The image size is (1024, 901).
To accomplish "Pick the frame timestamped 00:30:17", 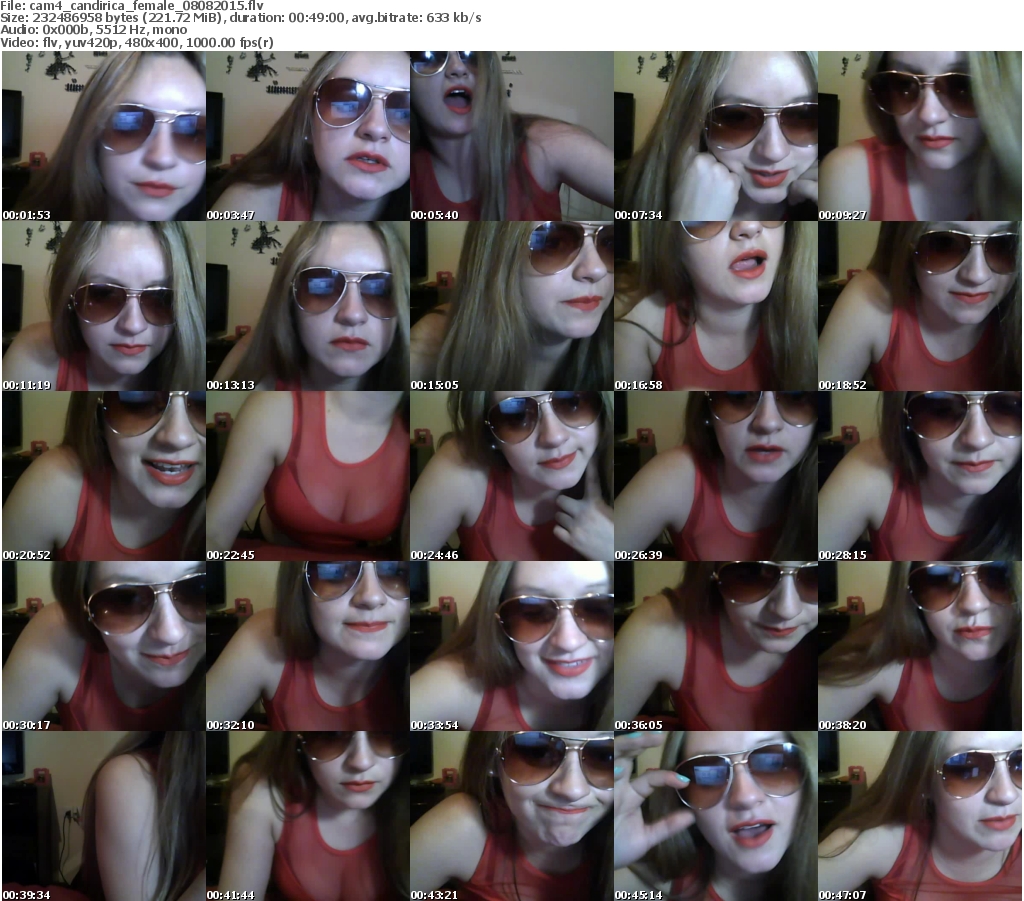I will point(104,646).
